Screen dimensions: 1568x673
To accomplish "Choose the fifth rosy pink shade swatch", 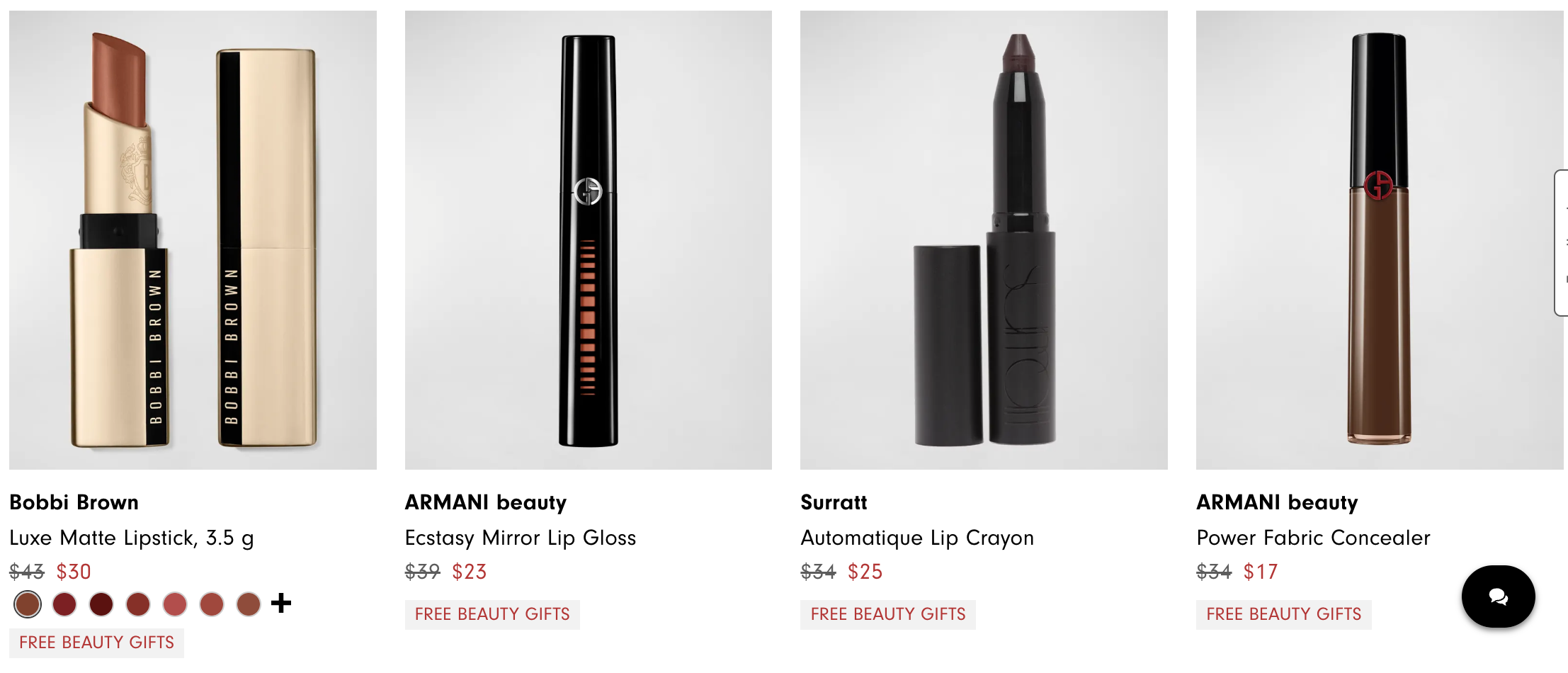I will tap(175, 604).
